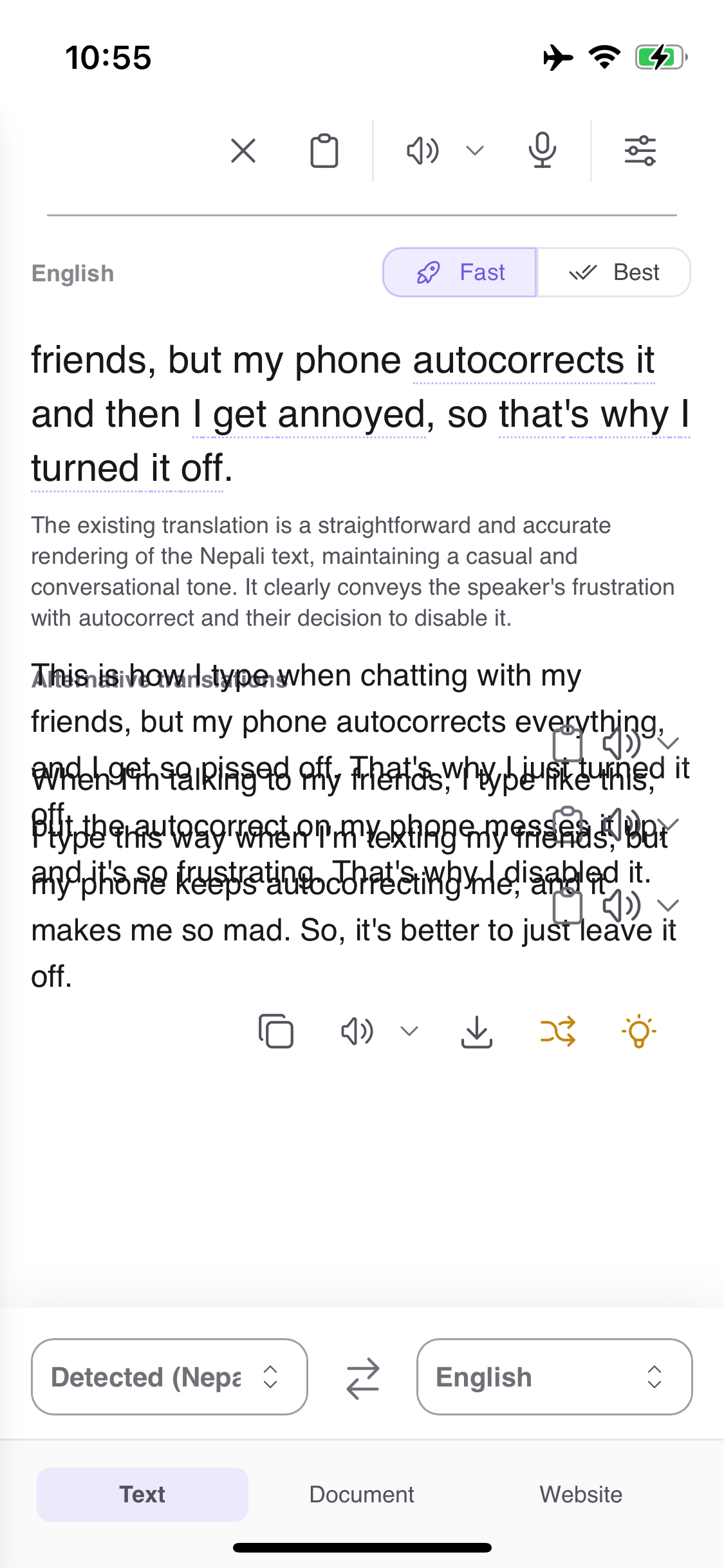The image size is (724, 1568).
Task: Switch translation mode to Best
Action: click(x=613, y=272)
